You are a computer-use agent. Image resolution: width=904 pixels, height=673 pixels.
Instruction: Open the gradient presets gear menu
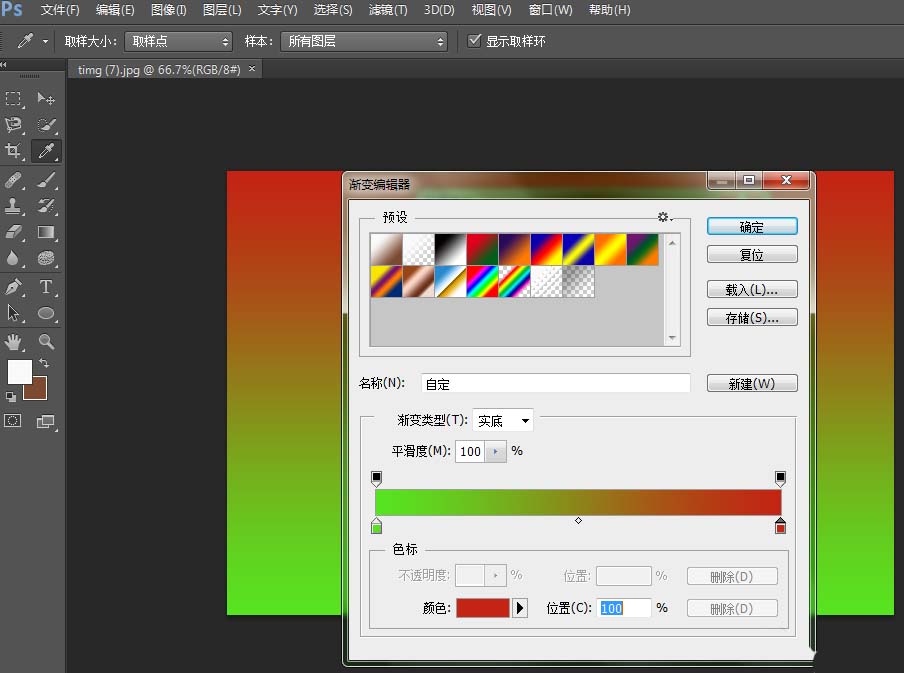point(663,217)
